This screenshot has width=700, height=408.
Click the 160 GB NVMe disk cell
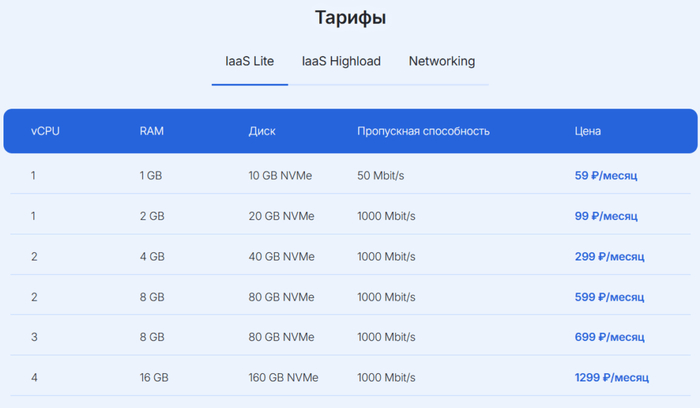point(284,378)
